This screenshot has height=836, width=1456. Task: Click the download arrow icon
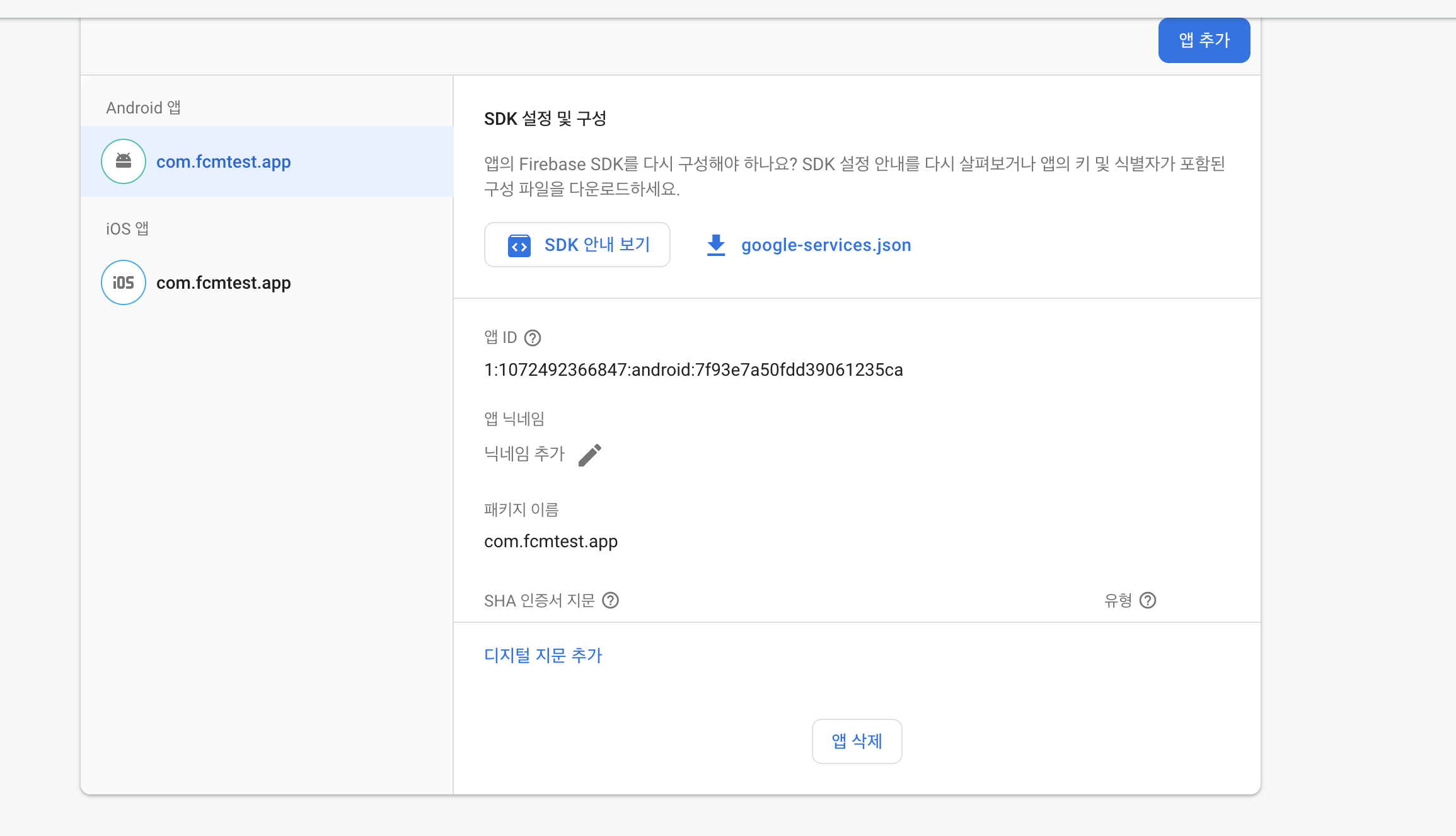coord(716,245)
